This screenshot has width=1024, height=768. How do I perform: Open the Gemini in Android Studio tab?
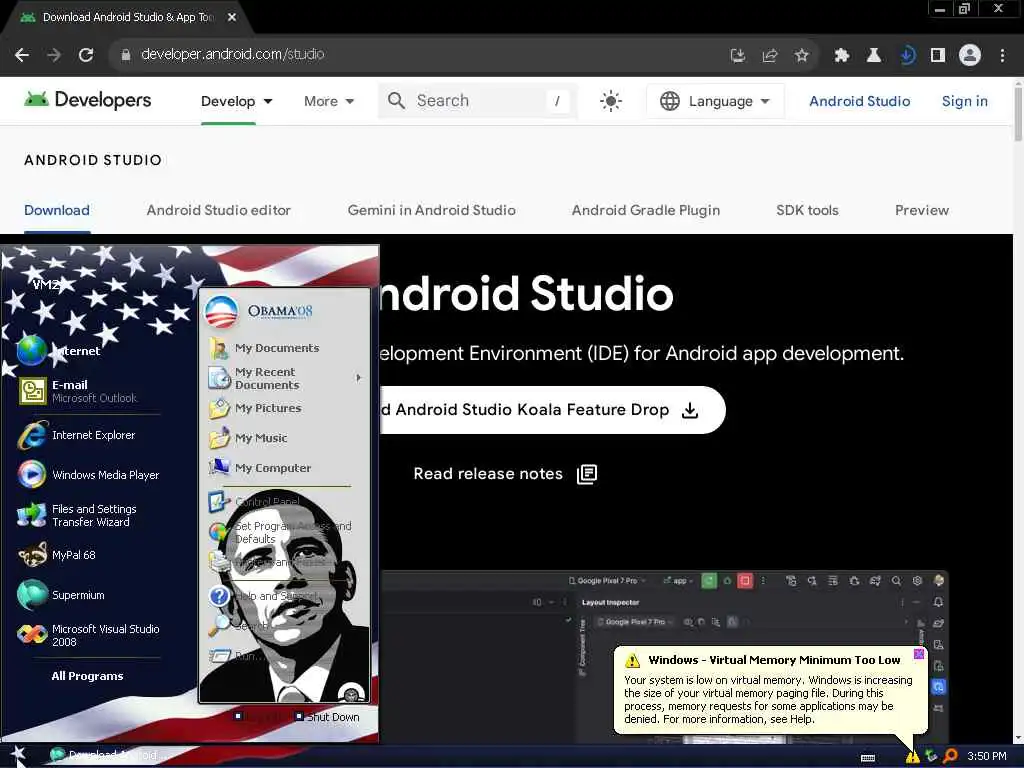click(x=432, y=210)
